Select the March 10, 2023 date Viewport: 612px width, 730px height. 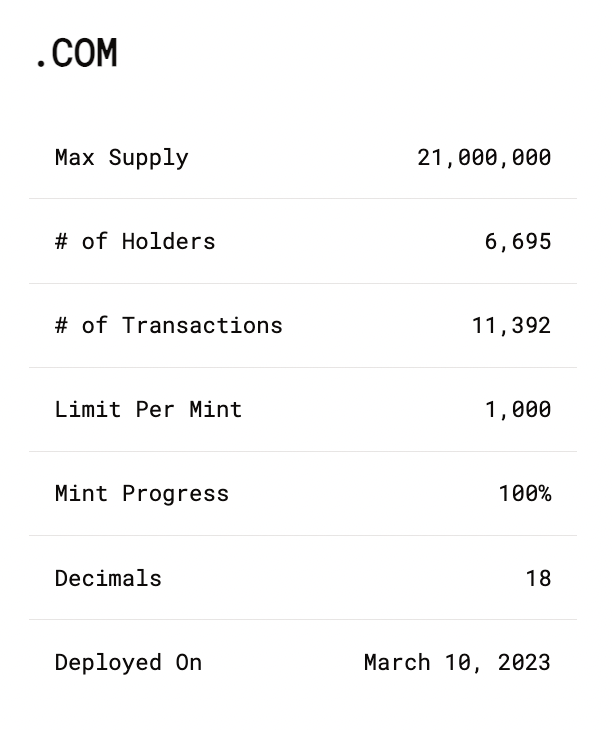pyautogui.click(x=457, y=662)
